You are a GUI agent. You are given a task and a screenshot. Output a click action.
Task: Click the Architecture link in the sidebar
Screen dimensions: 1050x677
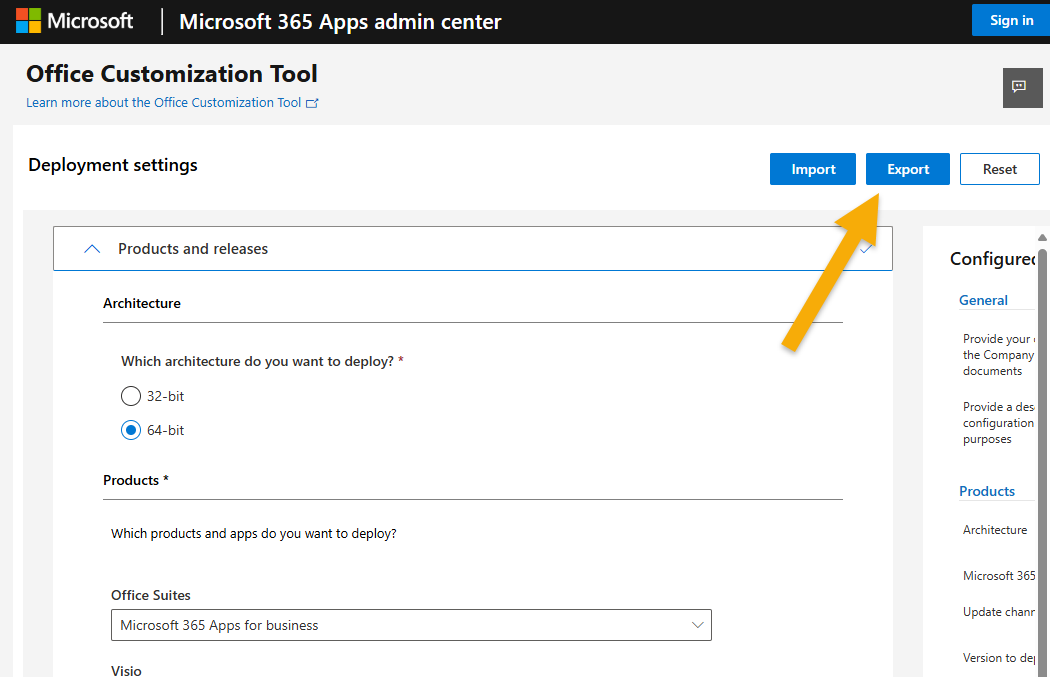click(995, 529)
